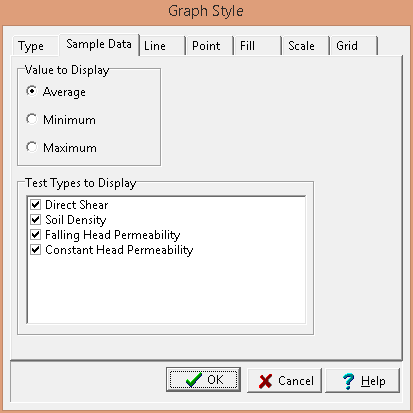Uncheck Falling Head Permeability checkbox
Image resolution: width=413 pixels, height=413 pixels.
36,235
